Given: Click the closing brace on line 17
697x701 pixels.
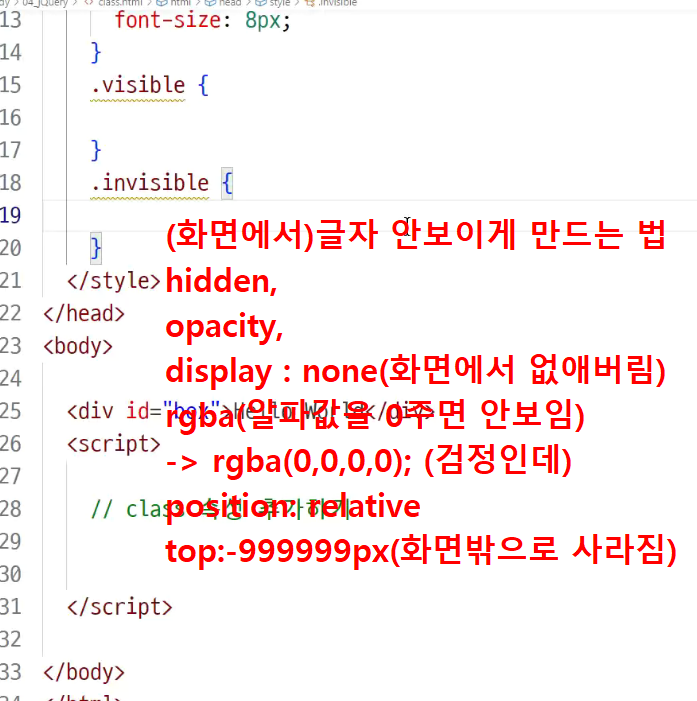Looking at the screenshot, I should (x=96, y=150).
